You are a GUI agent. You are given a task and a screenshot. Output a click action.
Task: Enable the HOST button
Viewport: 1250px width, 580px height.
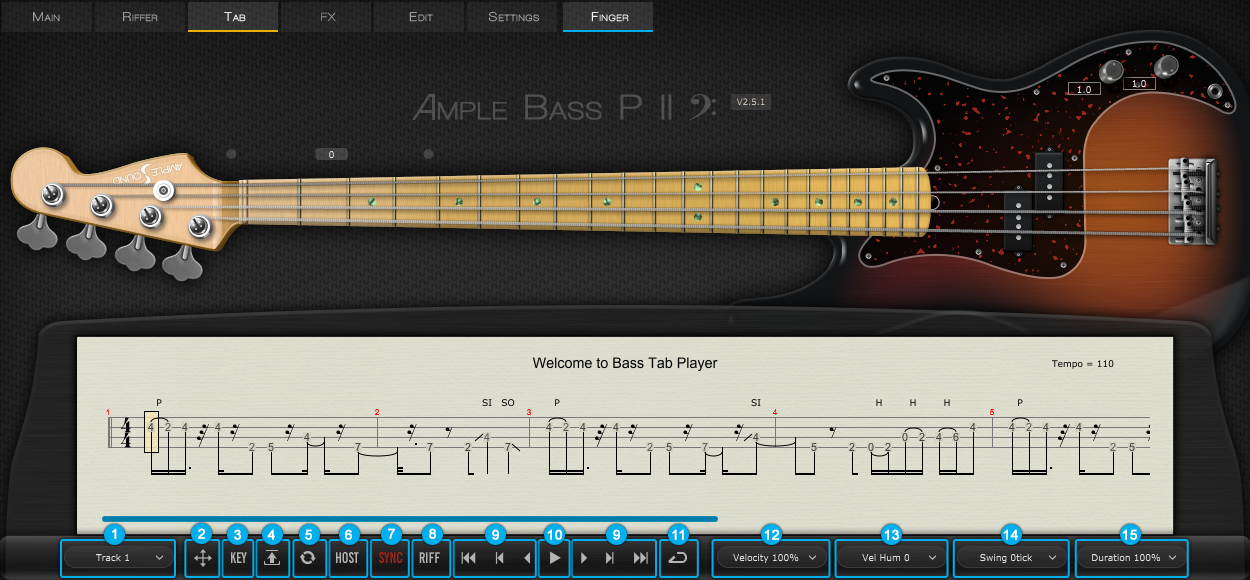tap(347, 558)
